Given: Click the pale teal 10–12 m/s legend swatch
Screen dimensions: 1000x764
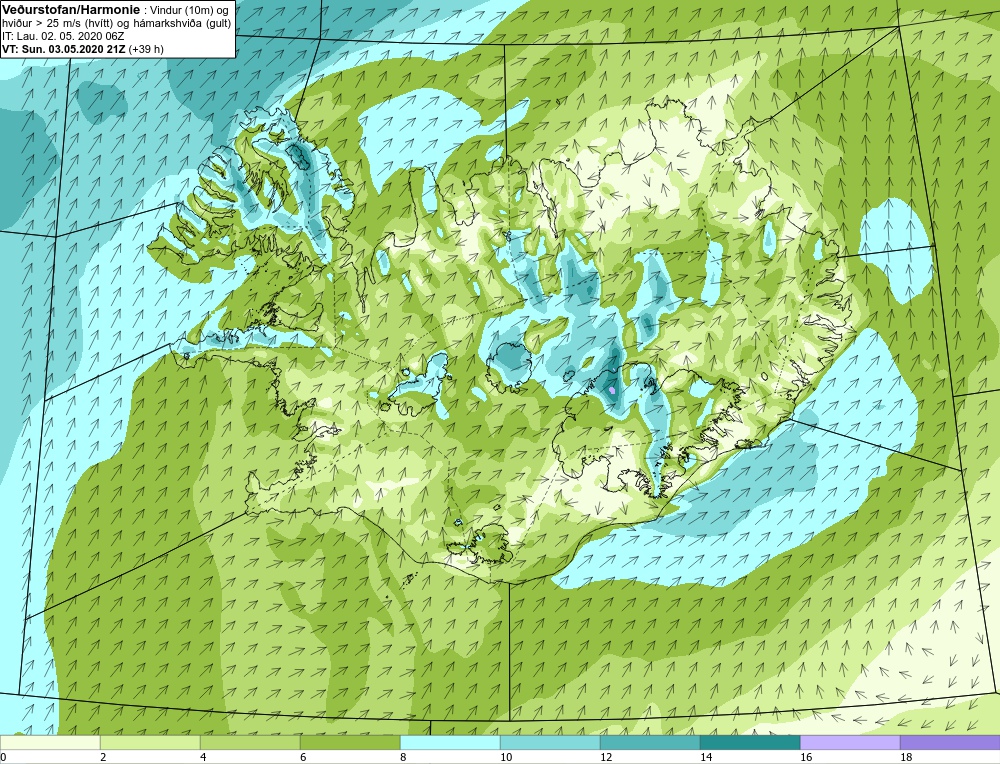Looking at the screenshot, I should pyautogui.click(x=550, y=743).
